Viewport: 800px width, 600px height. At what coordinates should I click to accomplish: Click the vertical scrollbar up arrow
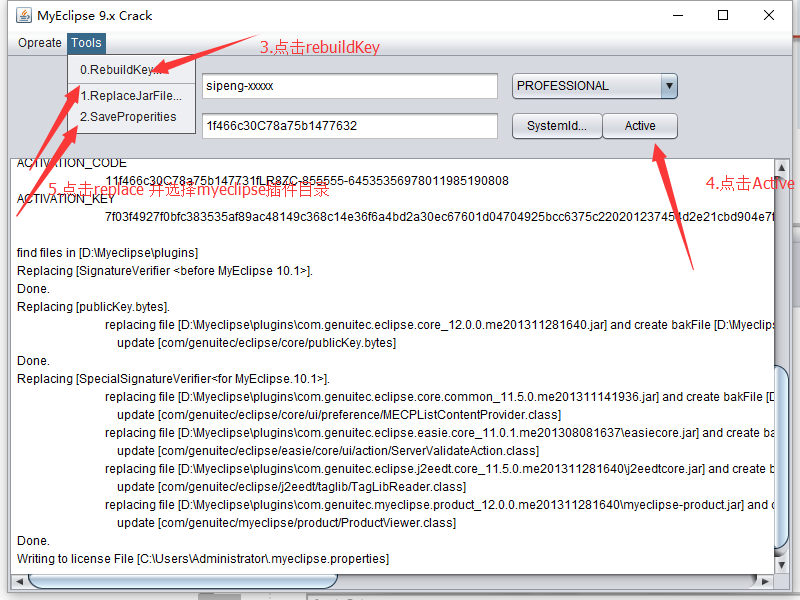pos(781,167)
